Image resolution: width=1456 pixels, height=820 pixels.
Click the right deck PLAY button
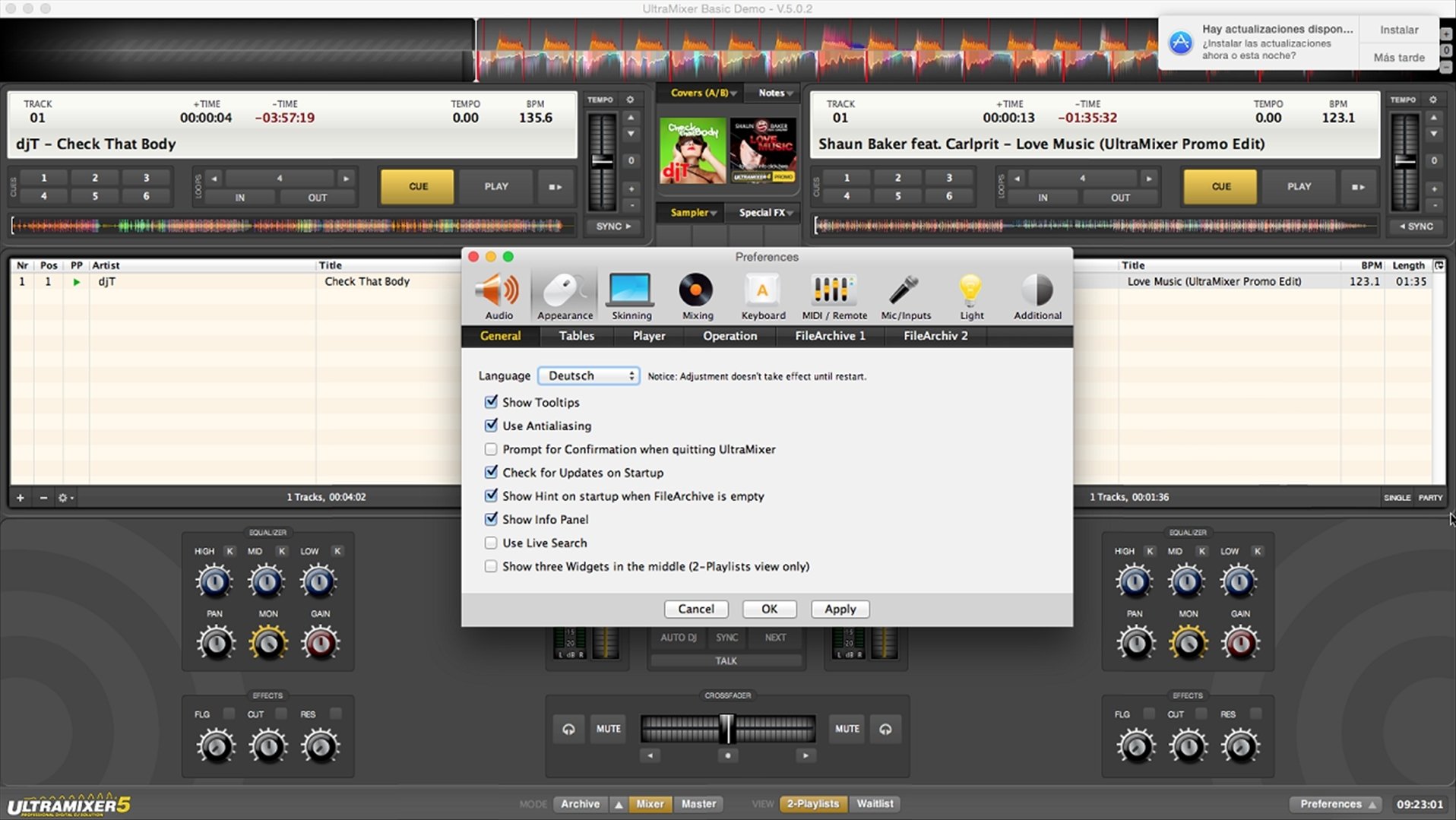coord(1299,186)
